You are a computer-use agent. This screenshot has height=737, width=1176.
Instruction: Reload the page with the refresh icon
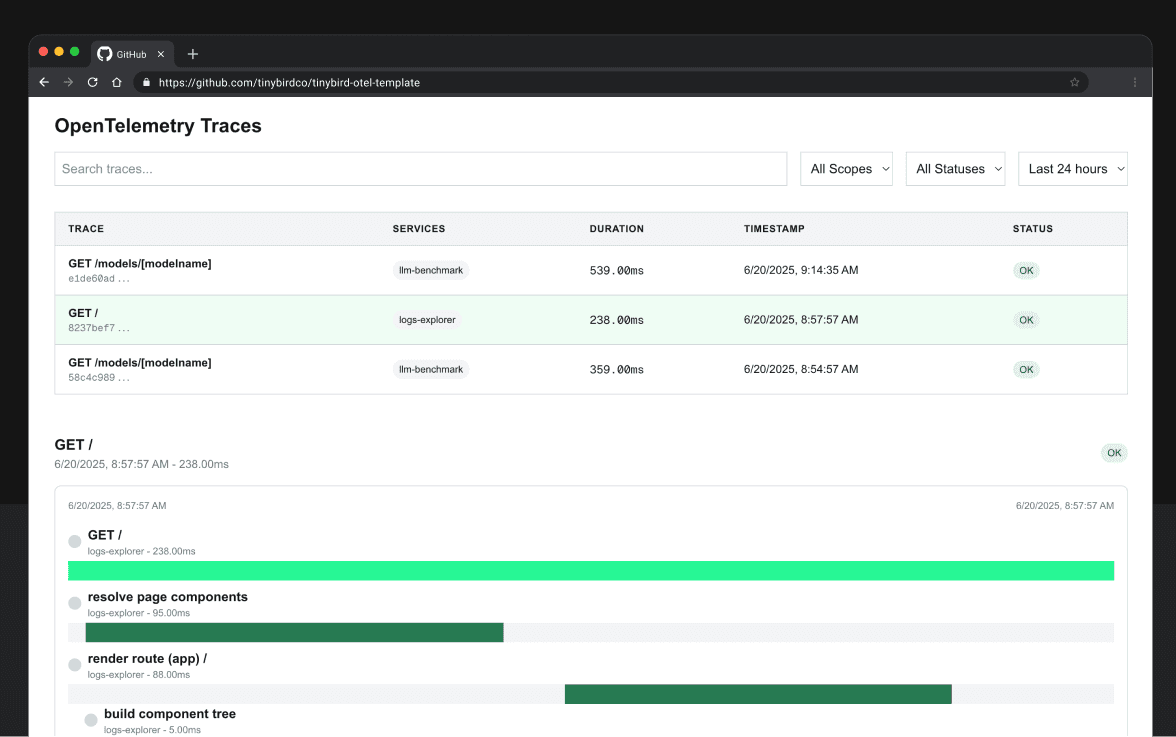[92, 82]
